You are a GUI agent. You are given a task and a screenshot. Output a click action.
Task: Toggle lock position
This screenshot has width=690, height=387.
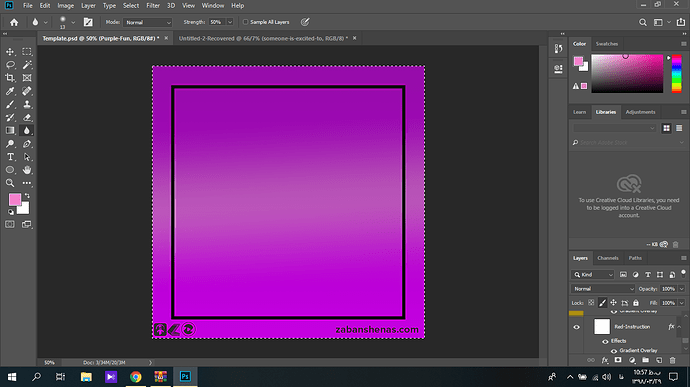pyautogui.click(x=613, y=303)
